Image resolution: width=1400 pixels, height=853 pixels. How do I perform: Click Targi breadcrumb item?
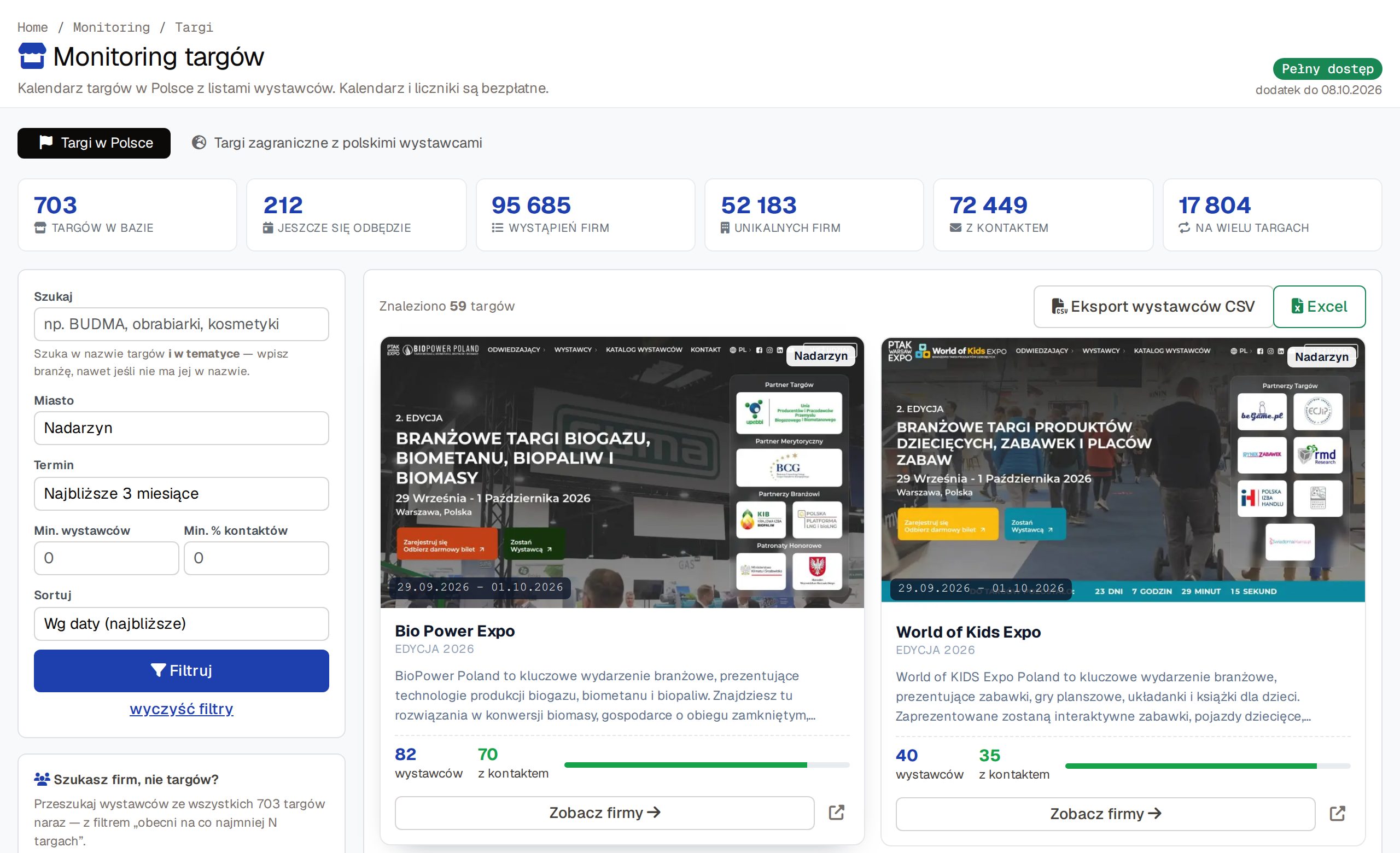(x=194, y=27)
